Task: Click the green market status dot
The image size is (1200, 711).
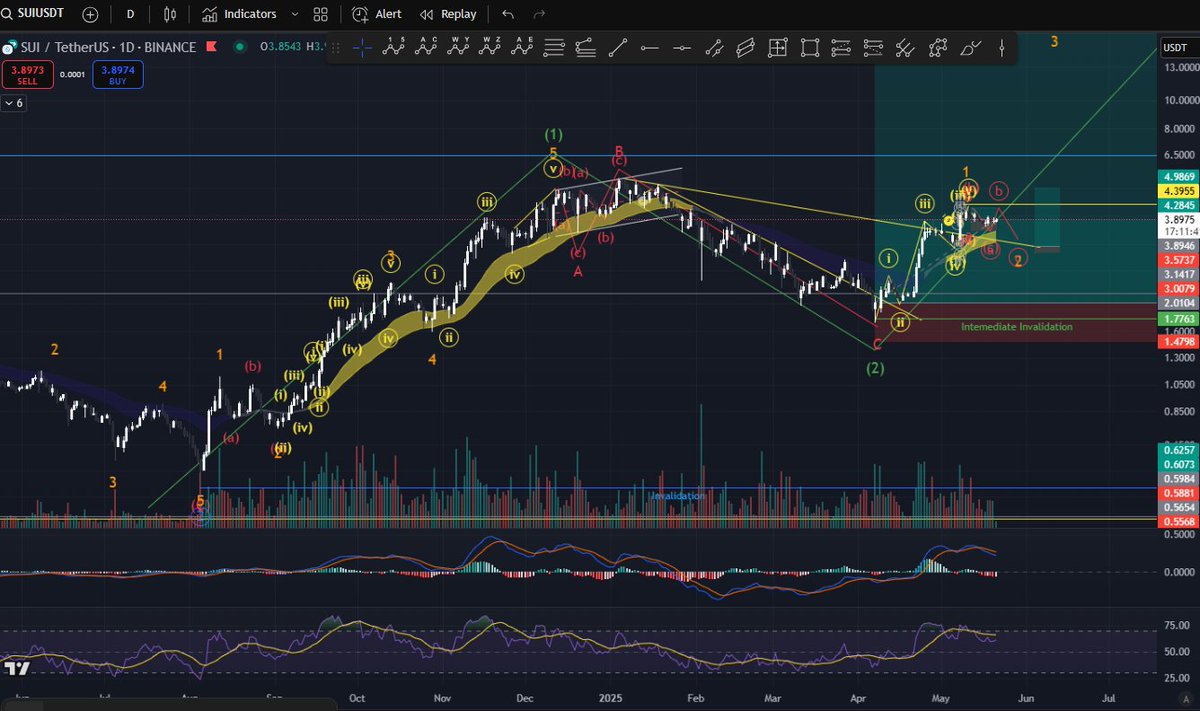Action: (x=238, y=47)
